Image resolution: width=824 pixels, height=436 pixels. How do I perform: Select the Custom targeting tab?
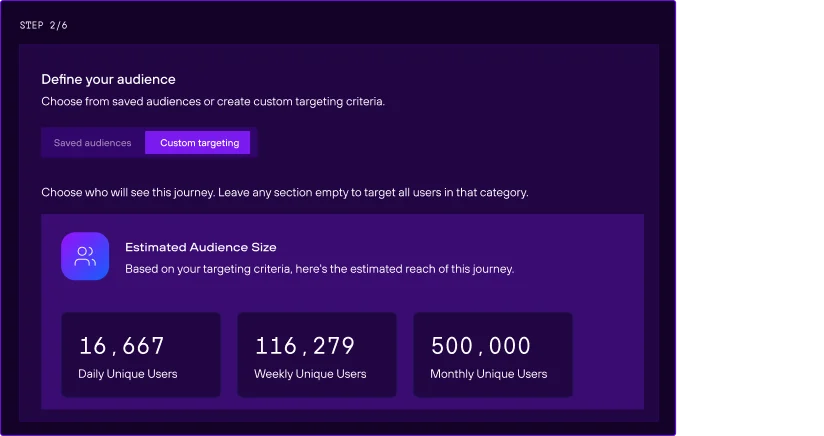click(x=199, y=143)
